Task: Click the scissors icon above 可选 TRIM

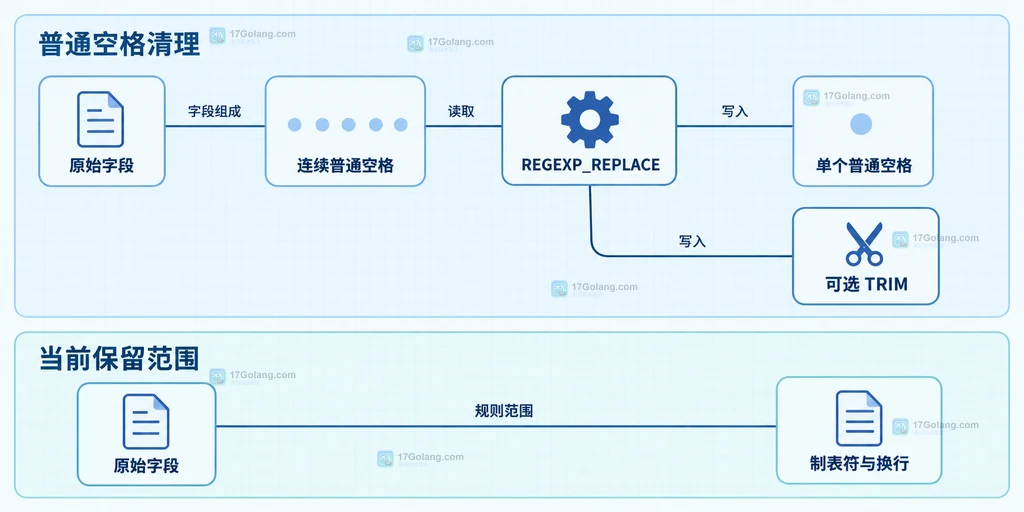Action: coord(864,244)
